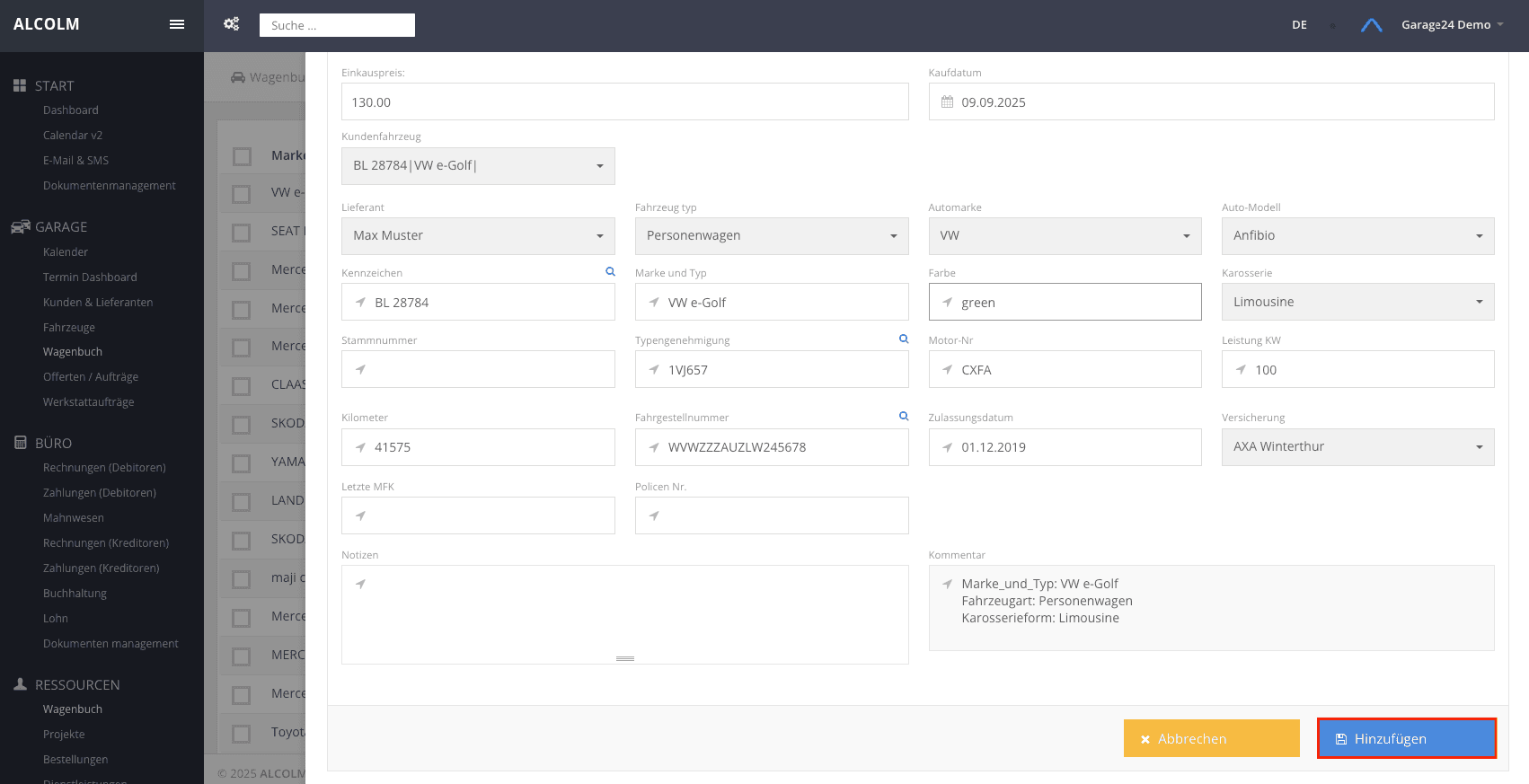Open the Kundenfahrzeug dropdown
The width and height of the screenshot is (1529, 784).
478,166
